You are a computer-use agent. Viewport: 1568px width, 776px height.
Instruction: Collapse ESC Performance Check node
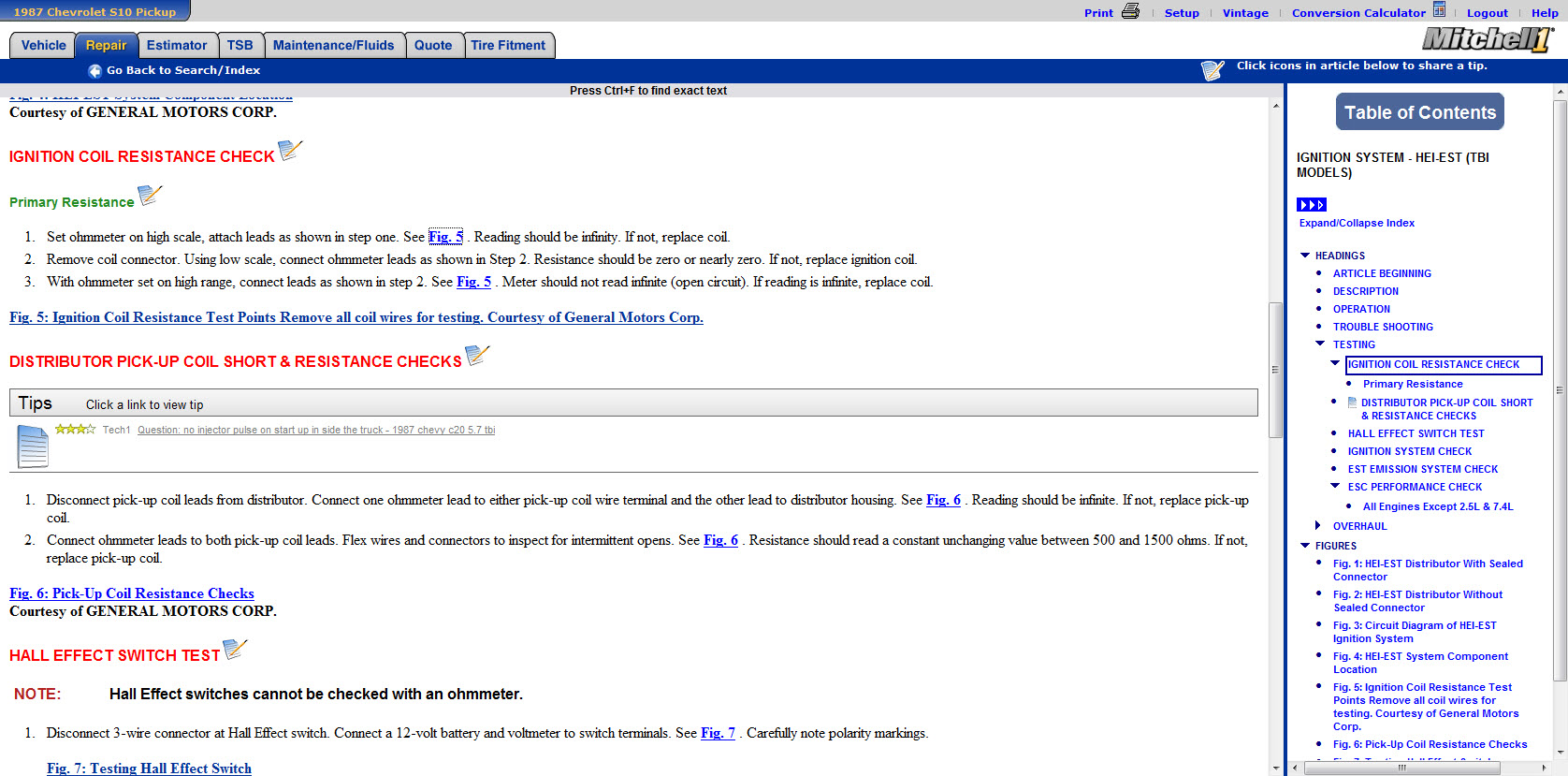pos(1335,486)
